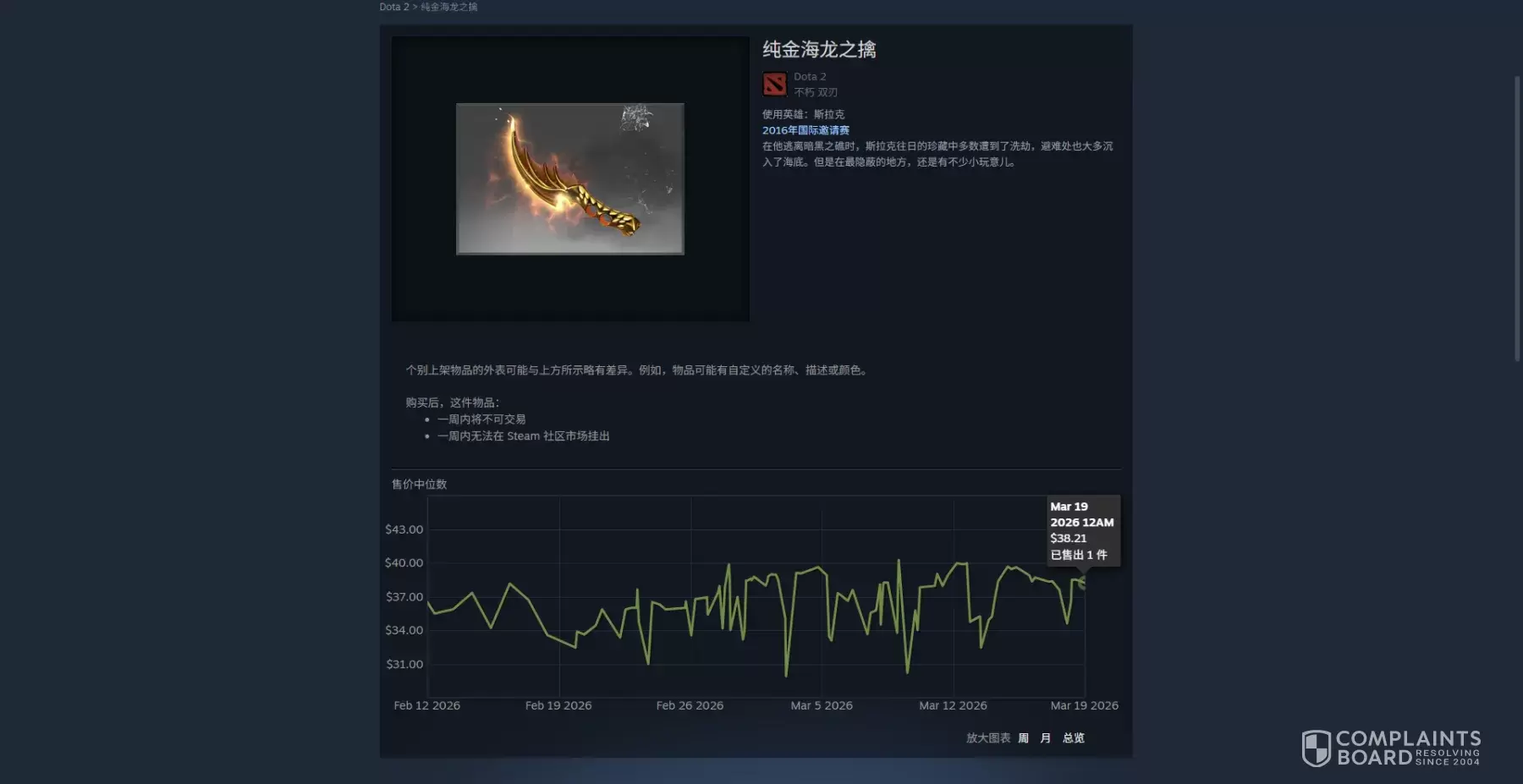Click the 售价中位数 chart heading

pyautogui.click(x=419, y=485)
